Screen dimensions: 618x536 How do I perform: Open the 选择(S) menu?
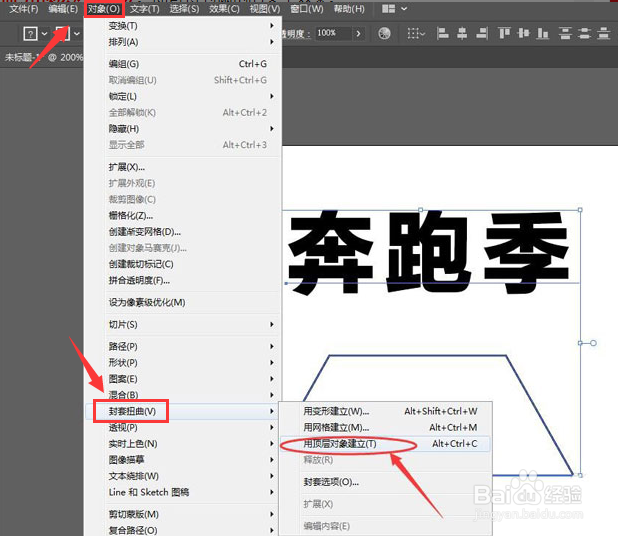click(184, 9)
